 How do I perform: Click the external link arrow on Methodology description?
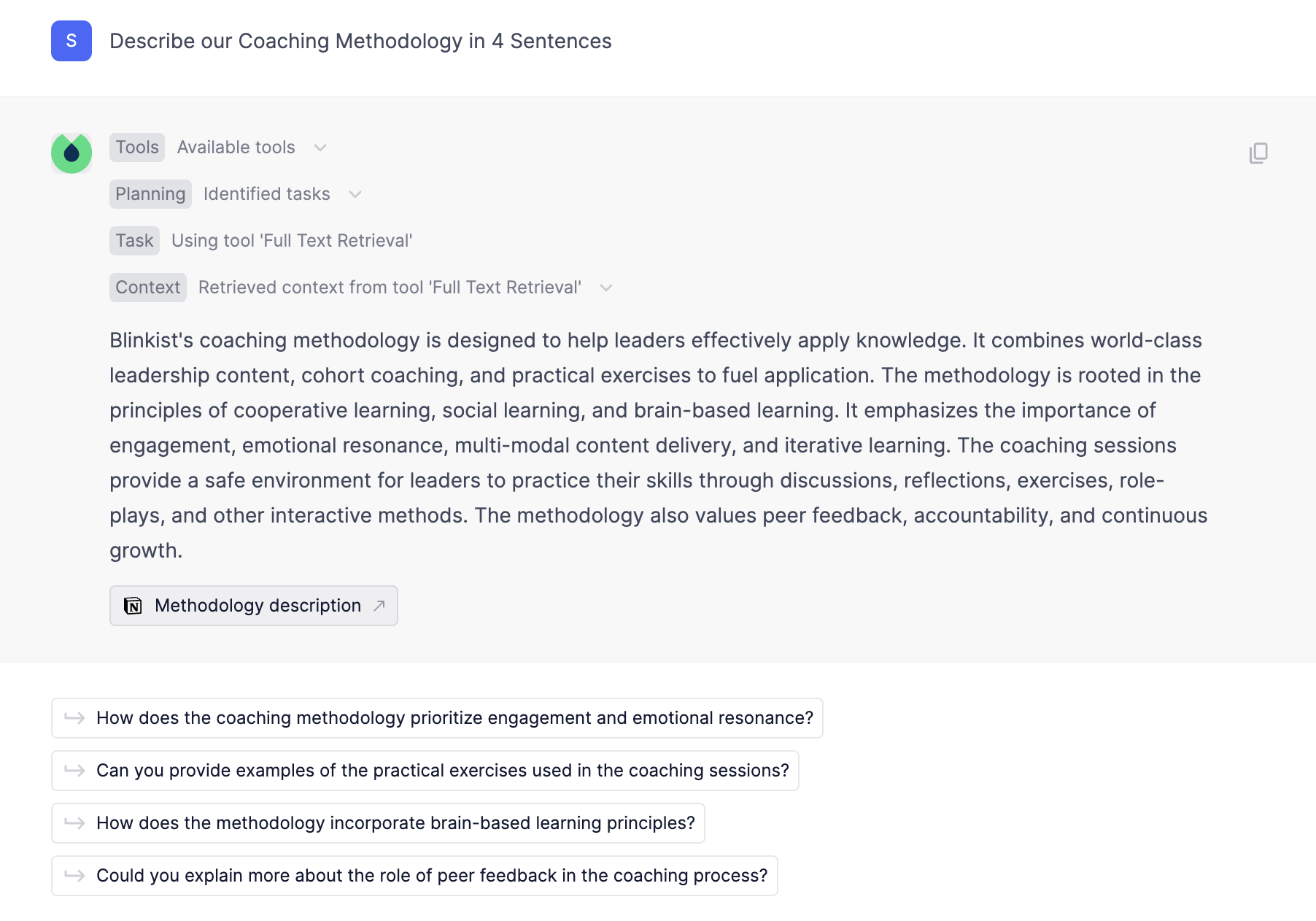coord(379,606)
